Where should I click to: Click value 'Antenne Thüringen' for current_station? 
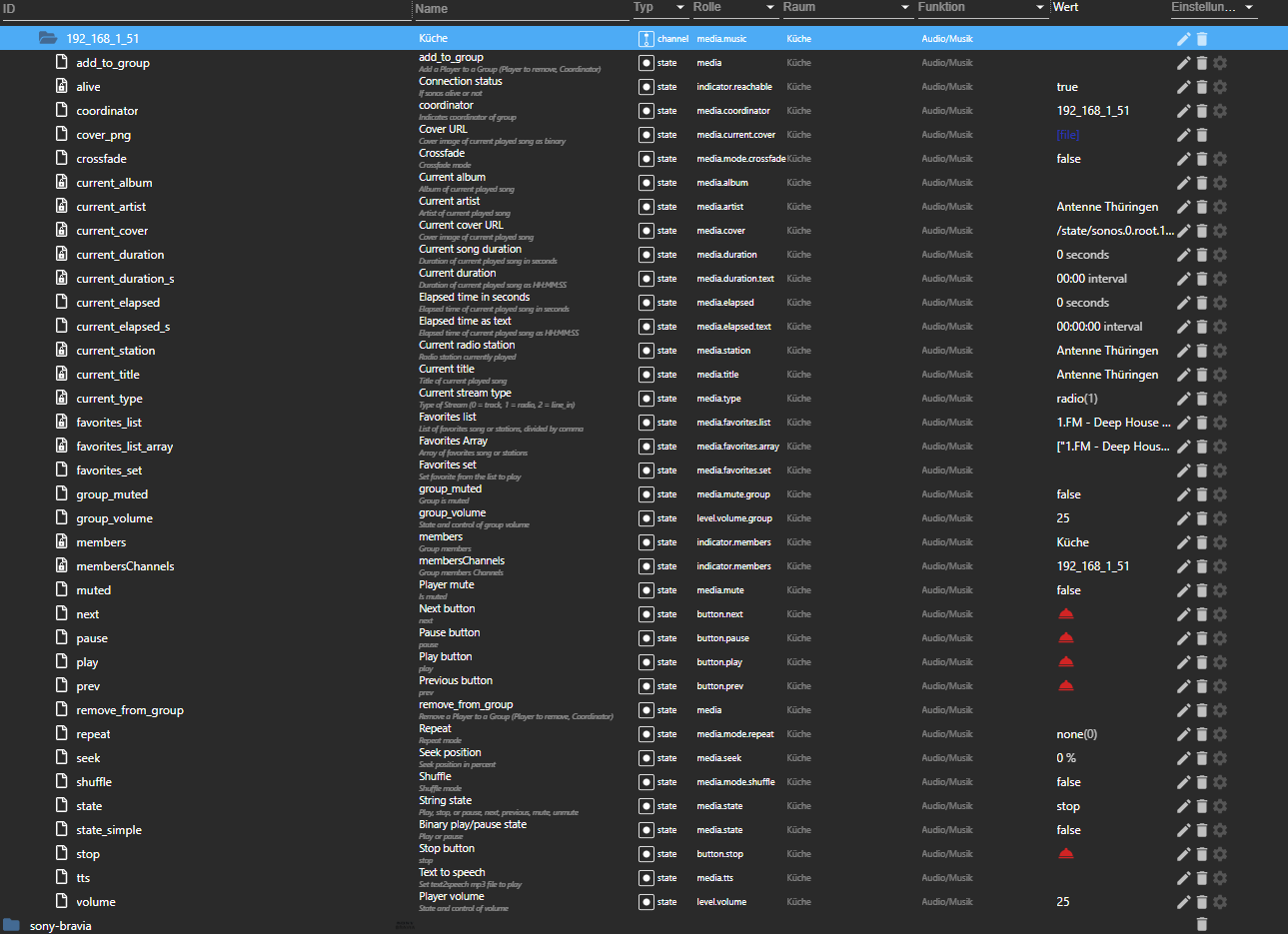click(x=1107, y=351)
